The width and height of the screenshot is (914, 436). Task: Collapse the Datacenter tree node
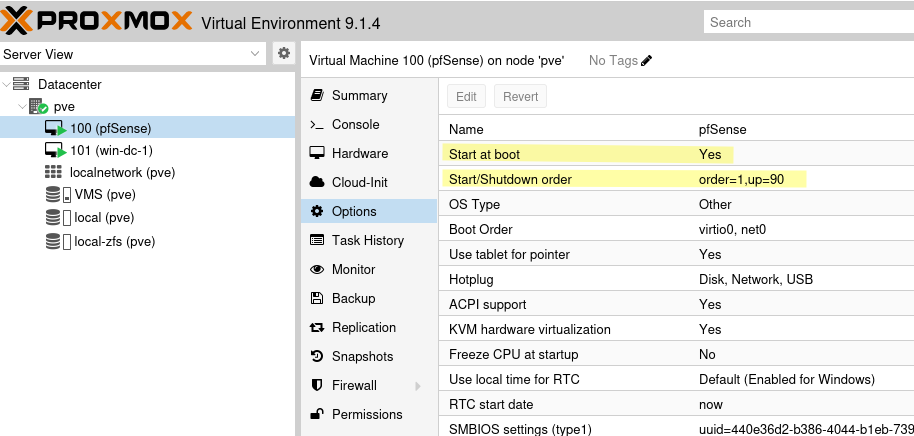point(6,85)
